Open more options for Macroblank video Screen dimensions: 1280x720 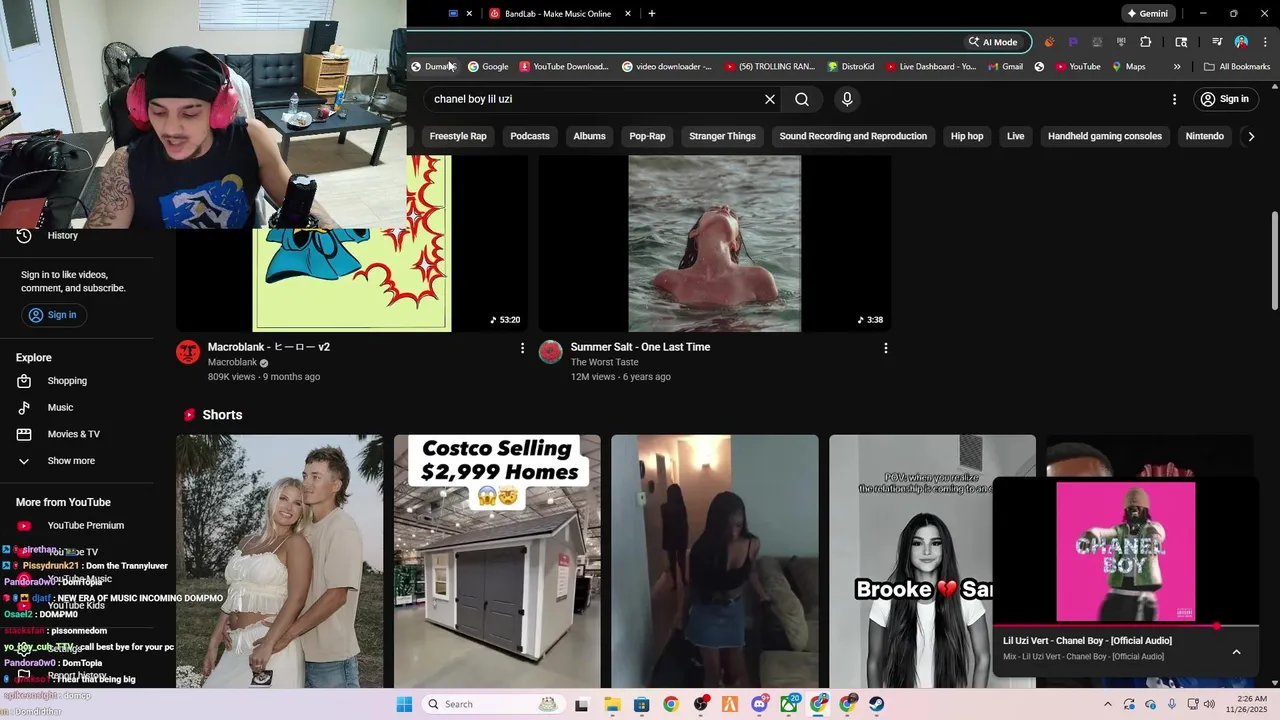(522, 348)
